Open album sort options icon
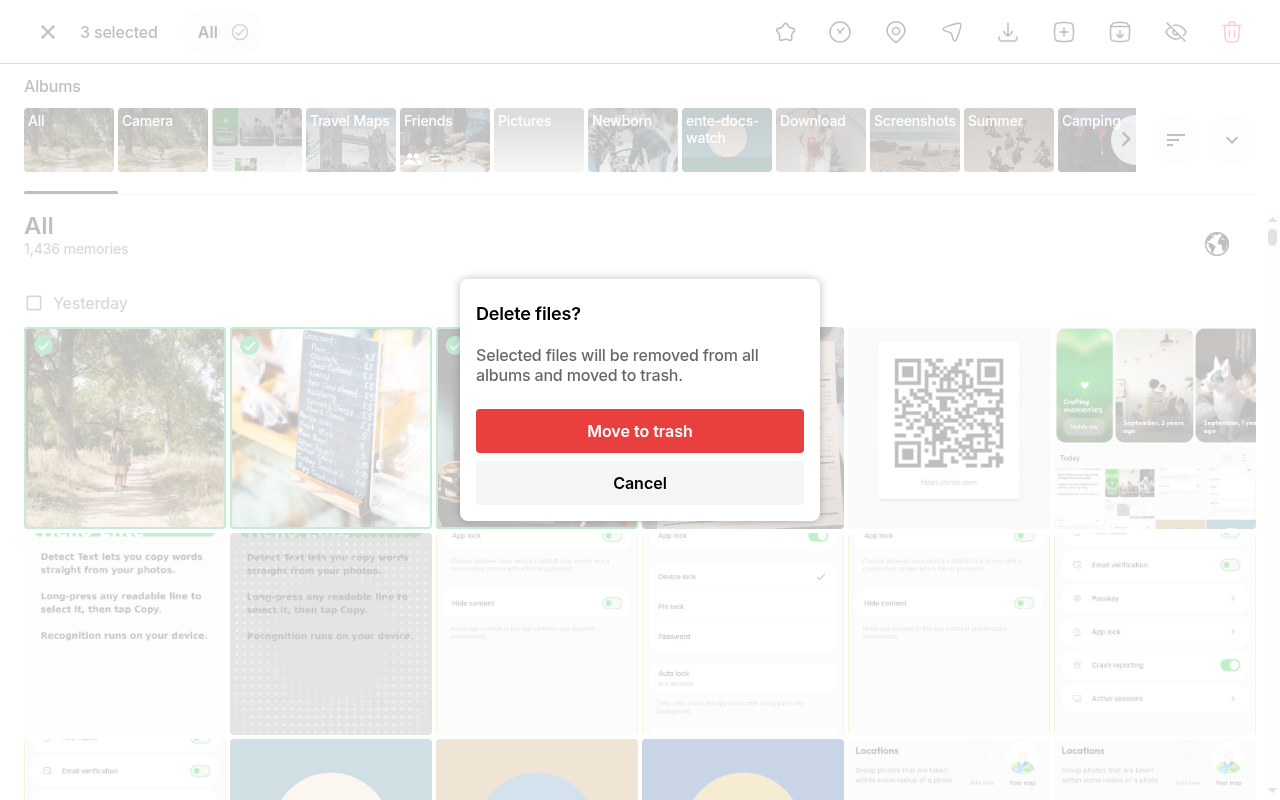 click(x=1176, y=140)
